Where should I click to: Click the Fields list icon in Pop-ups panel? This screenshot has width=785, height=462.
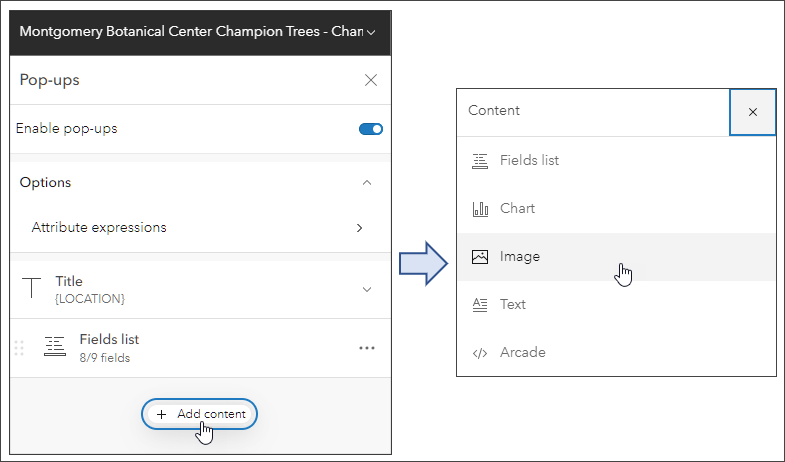click(55, 347)
